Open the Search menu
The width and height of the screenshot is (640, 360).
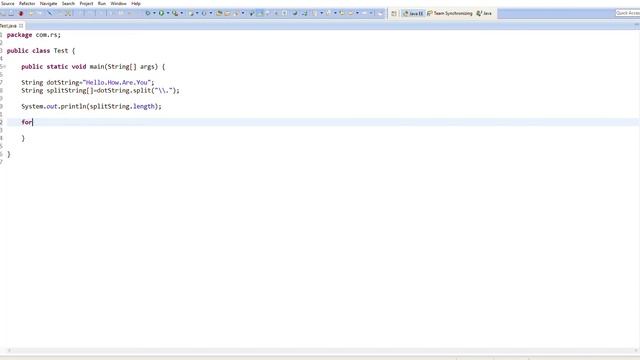coord(68,3)
